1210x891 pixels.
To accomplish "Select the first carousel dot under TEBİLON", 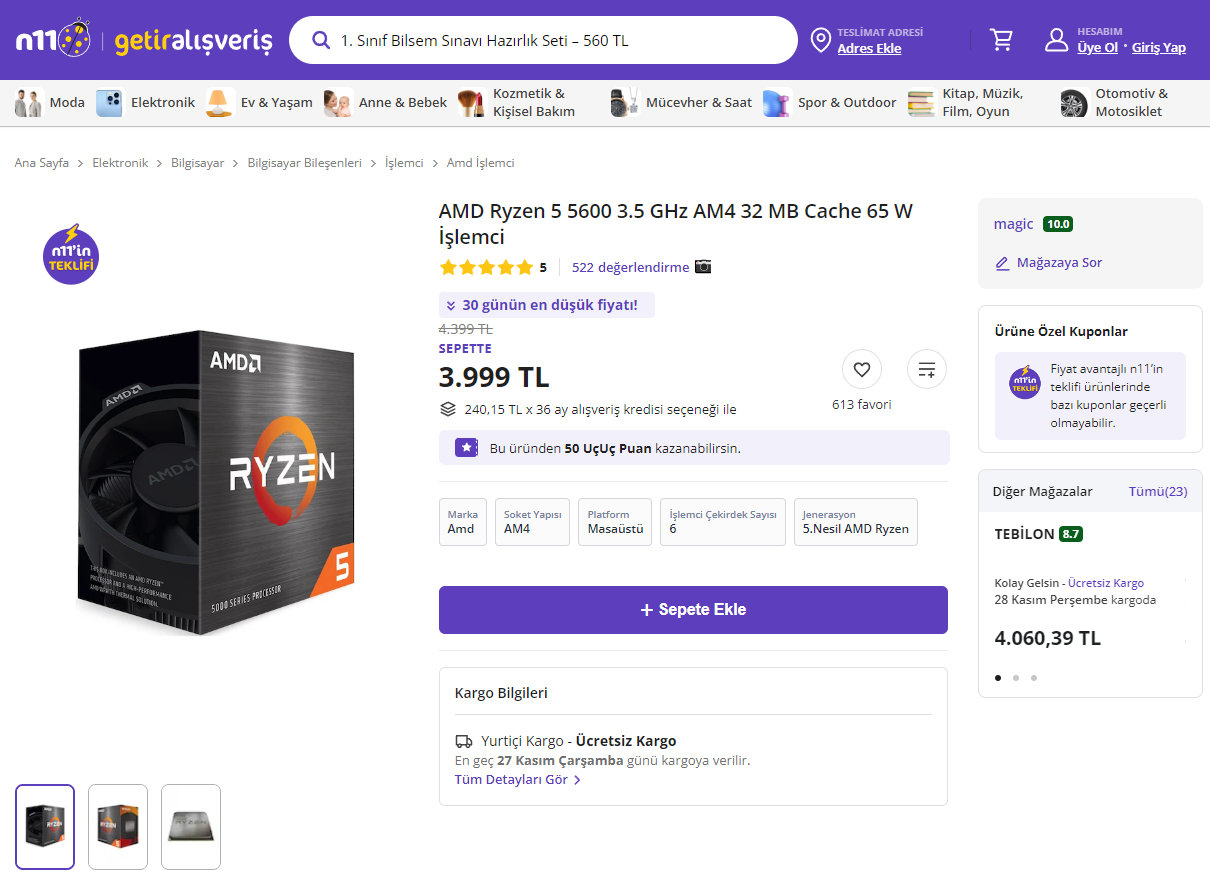I will point(998,678).
